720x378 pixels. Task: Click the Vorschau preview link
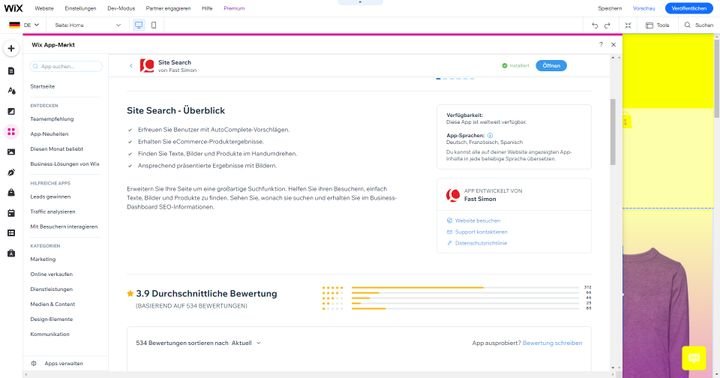coord(644,8)
